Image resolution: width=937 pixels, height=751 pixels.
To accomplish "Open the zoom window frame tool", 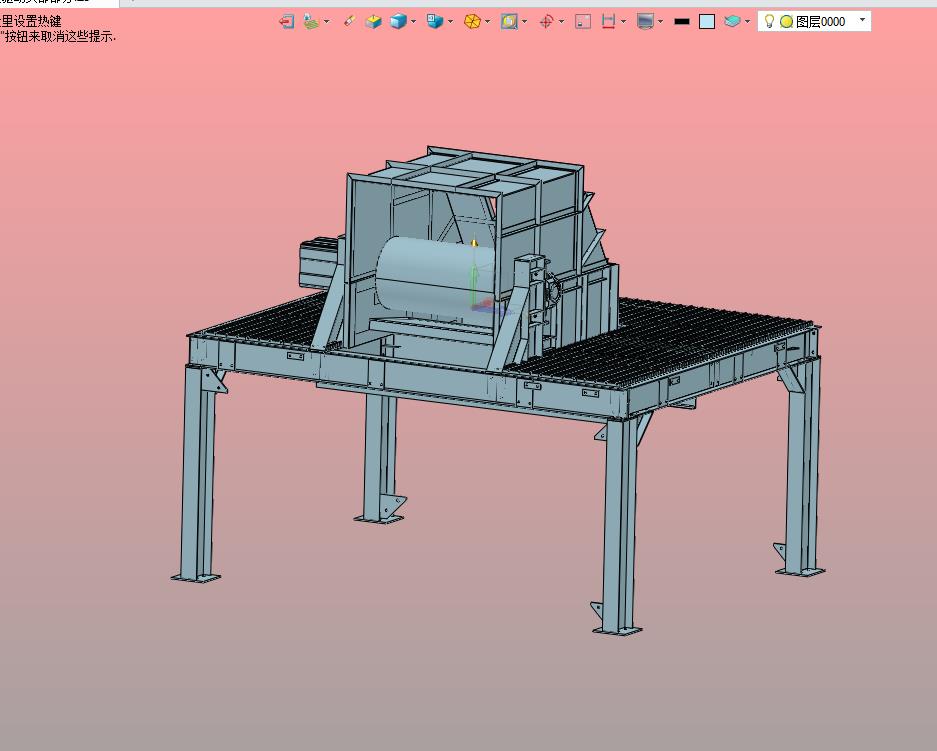I will [509, 22].
